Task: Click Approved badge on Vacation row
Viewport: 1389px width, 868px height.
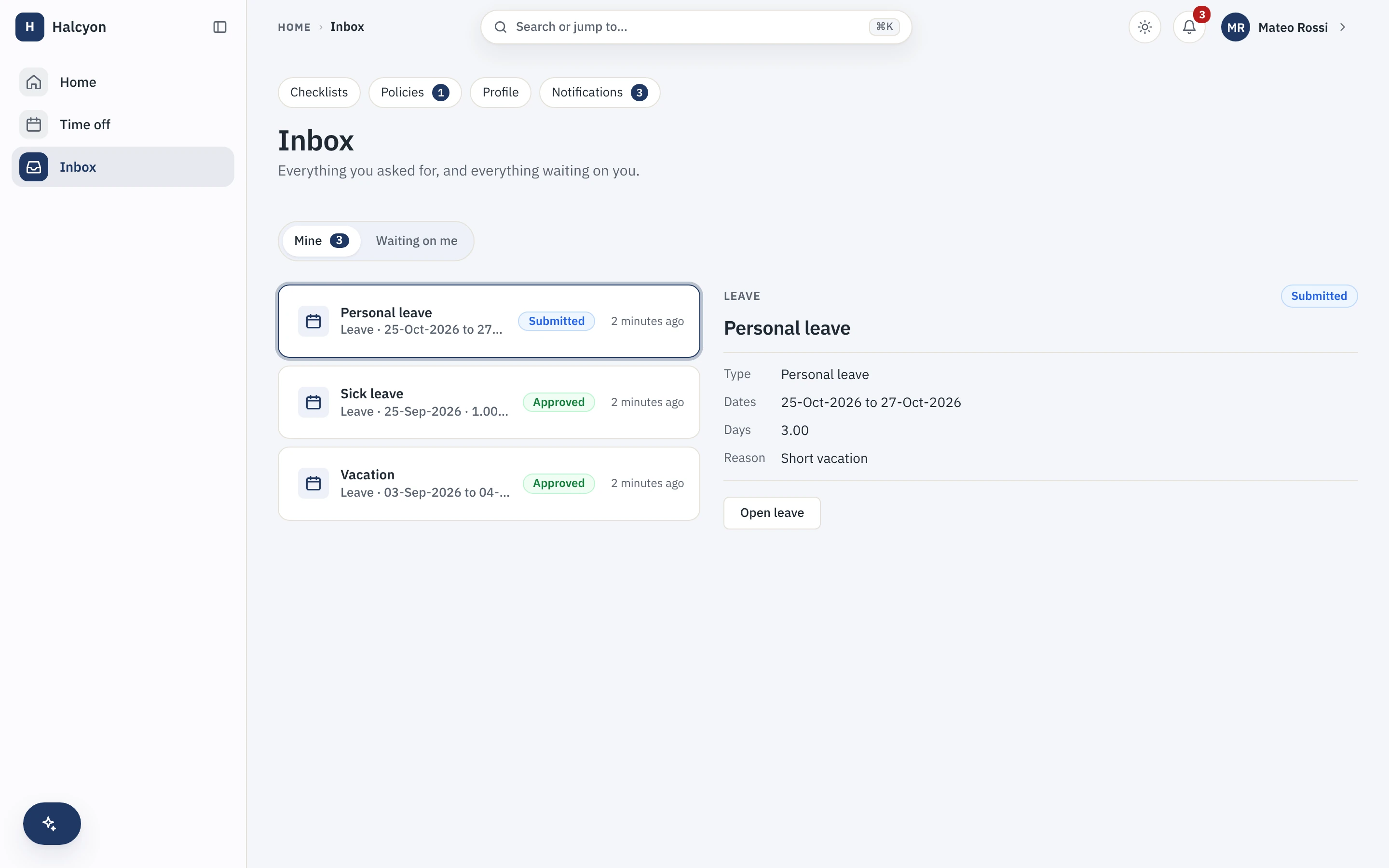Action: 558,483
